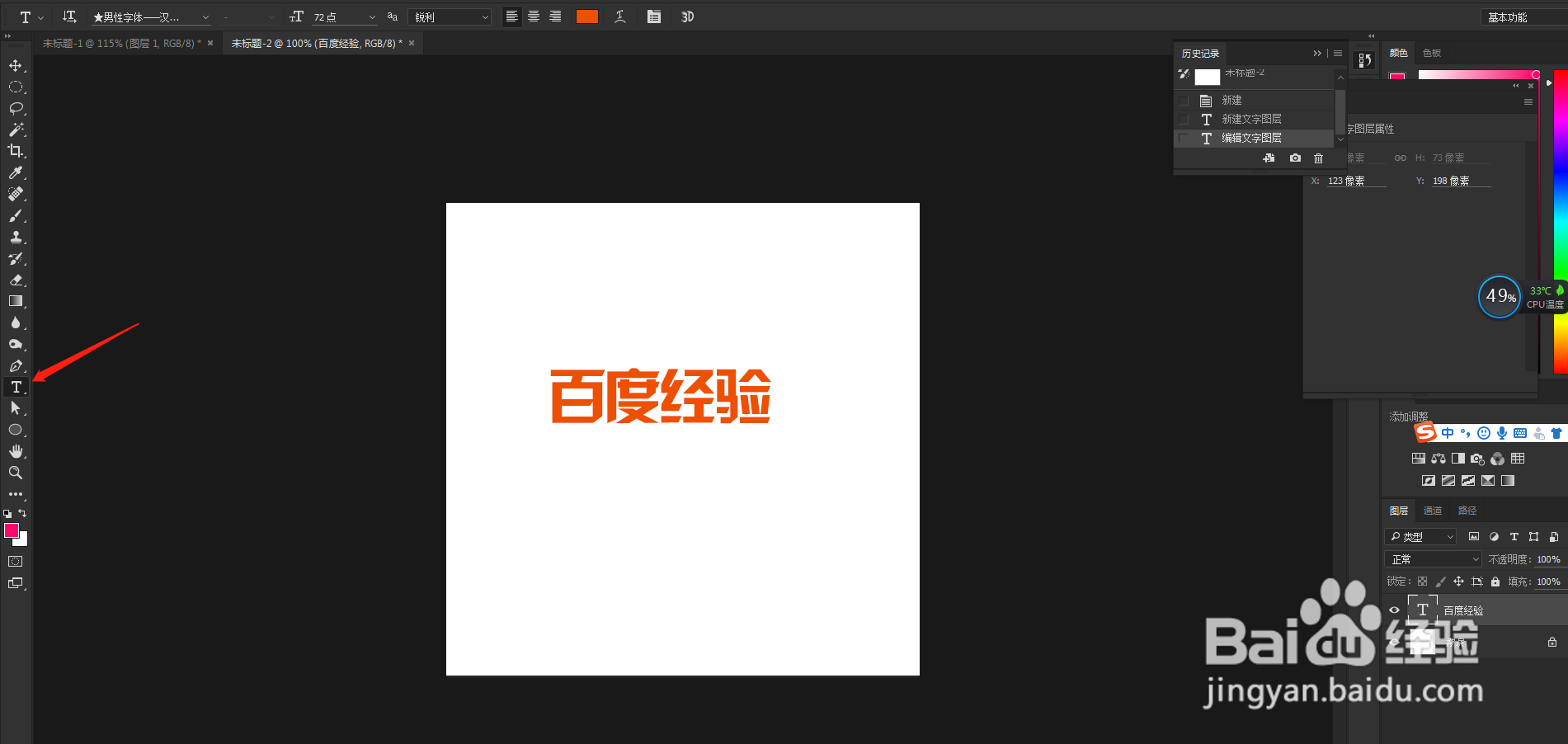Viewport: 1568px width, 744px height.
Task: Select the Eraser tool
Action: pos(16,280)
